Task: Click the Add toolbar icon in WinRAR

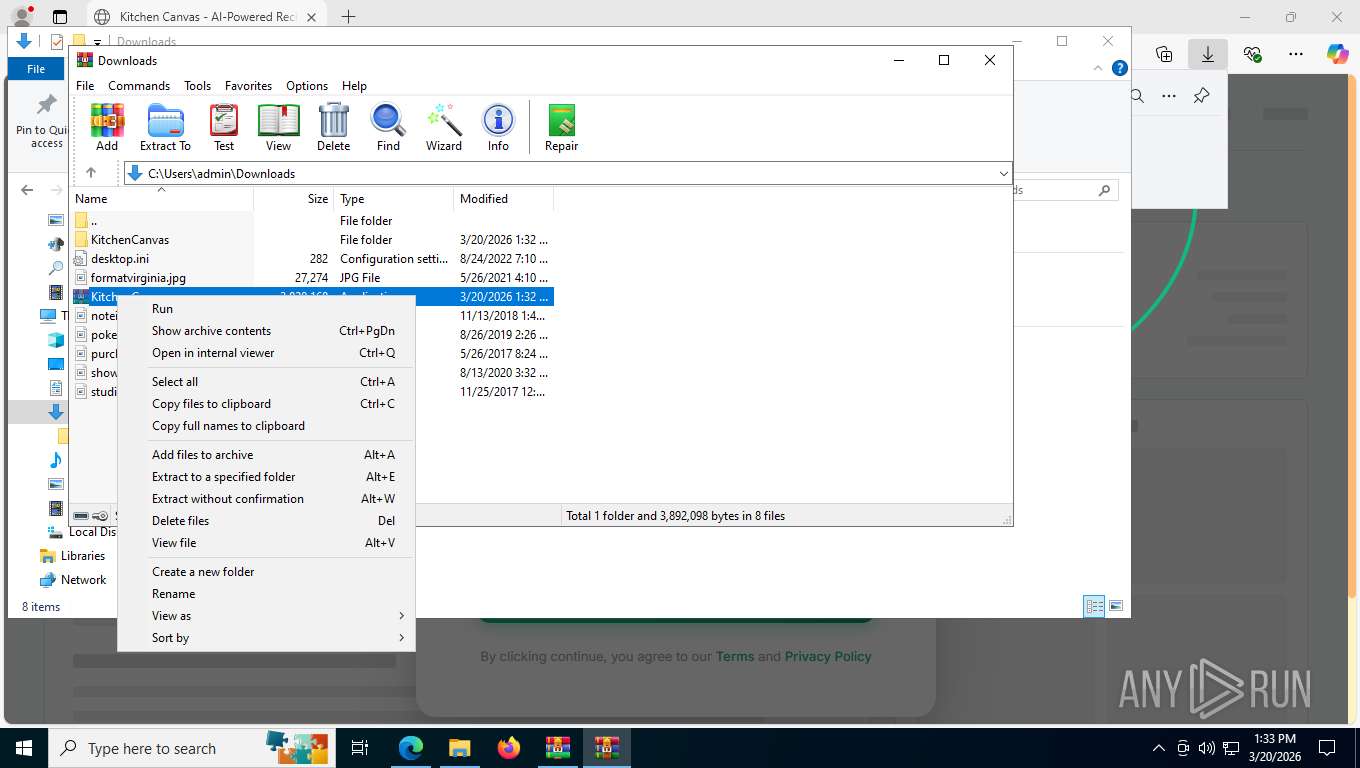Action: [x=107, y=128]
